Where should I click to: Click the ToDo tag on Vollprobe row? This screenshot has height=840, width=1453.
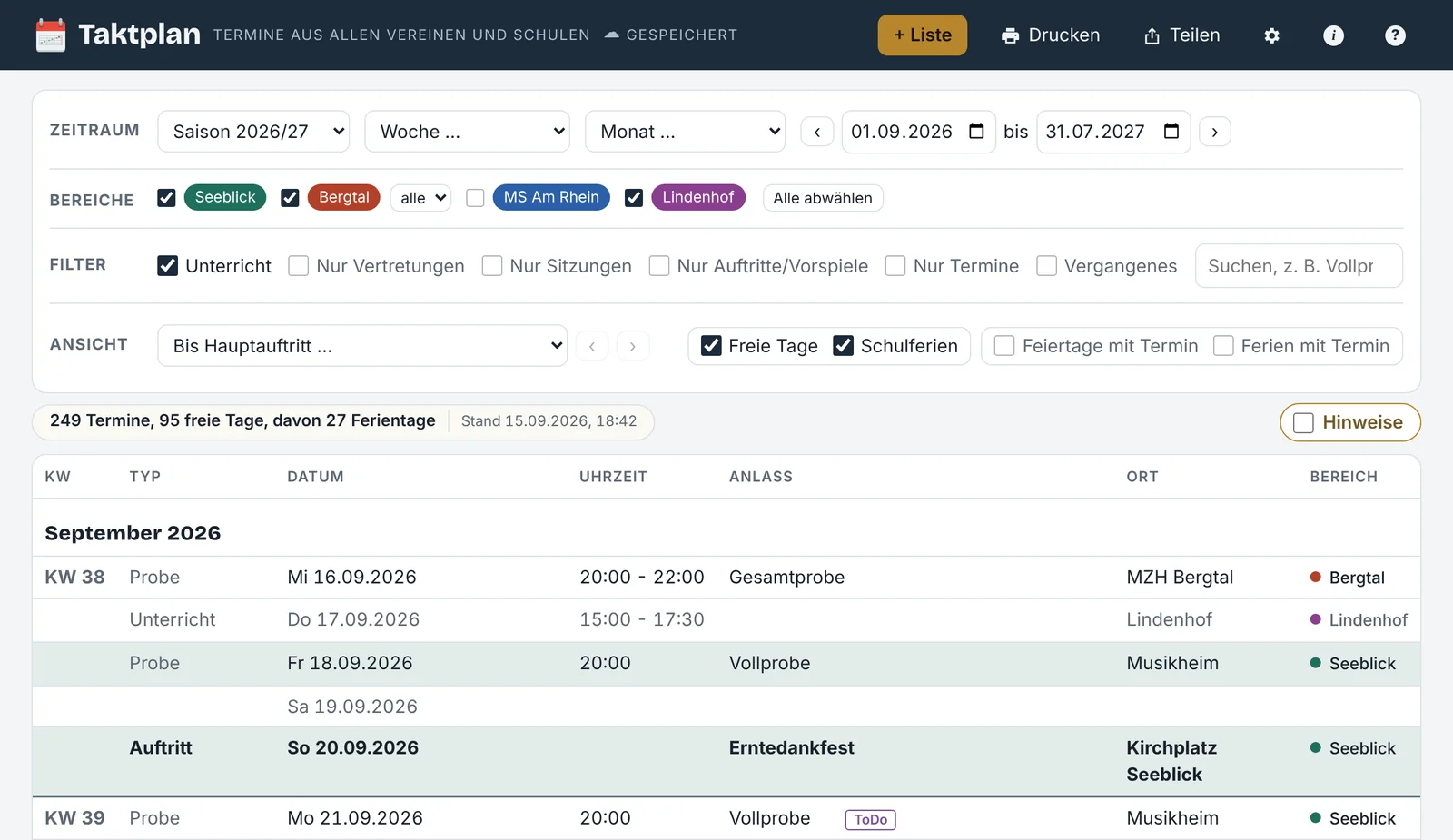871,820
